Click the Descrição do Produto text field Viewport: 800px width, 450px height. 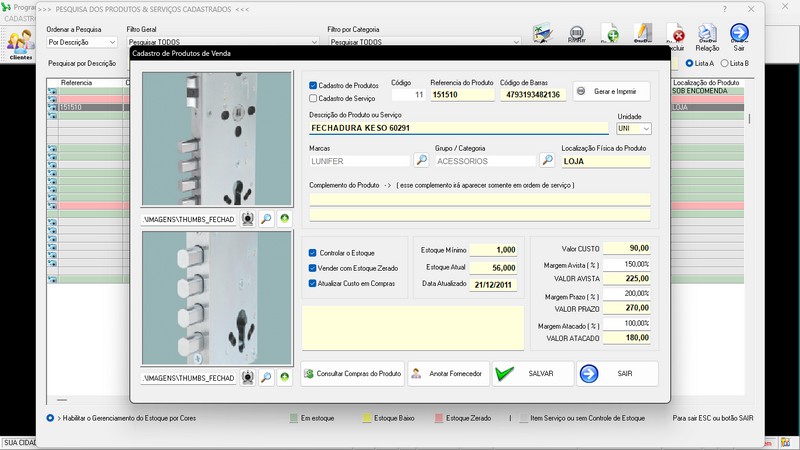pos(458,129)
